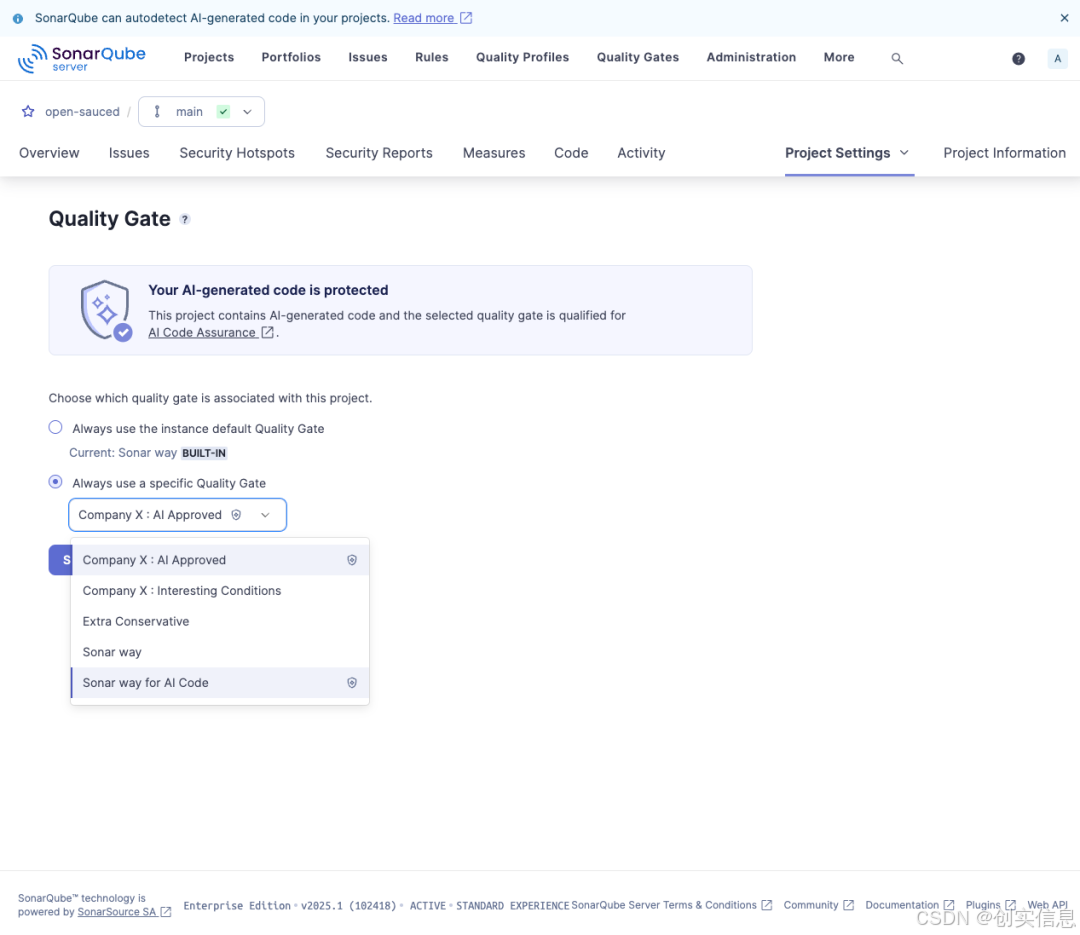Click shield icon inside the selected gate combo box
Screen dimensions: 1080x935
(236, 515)
